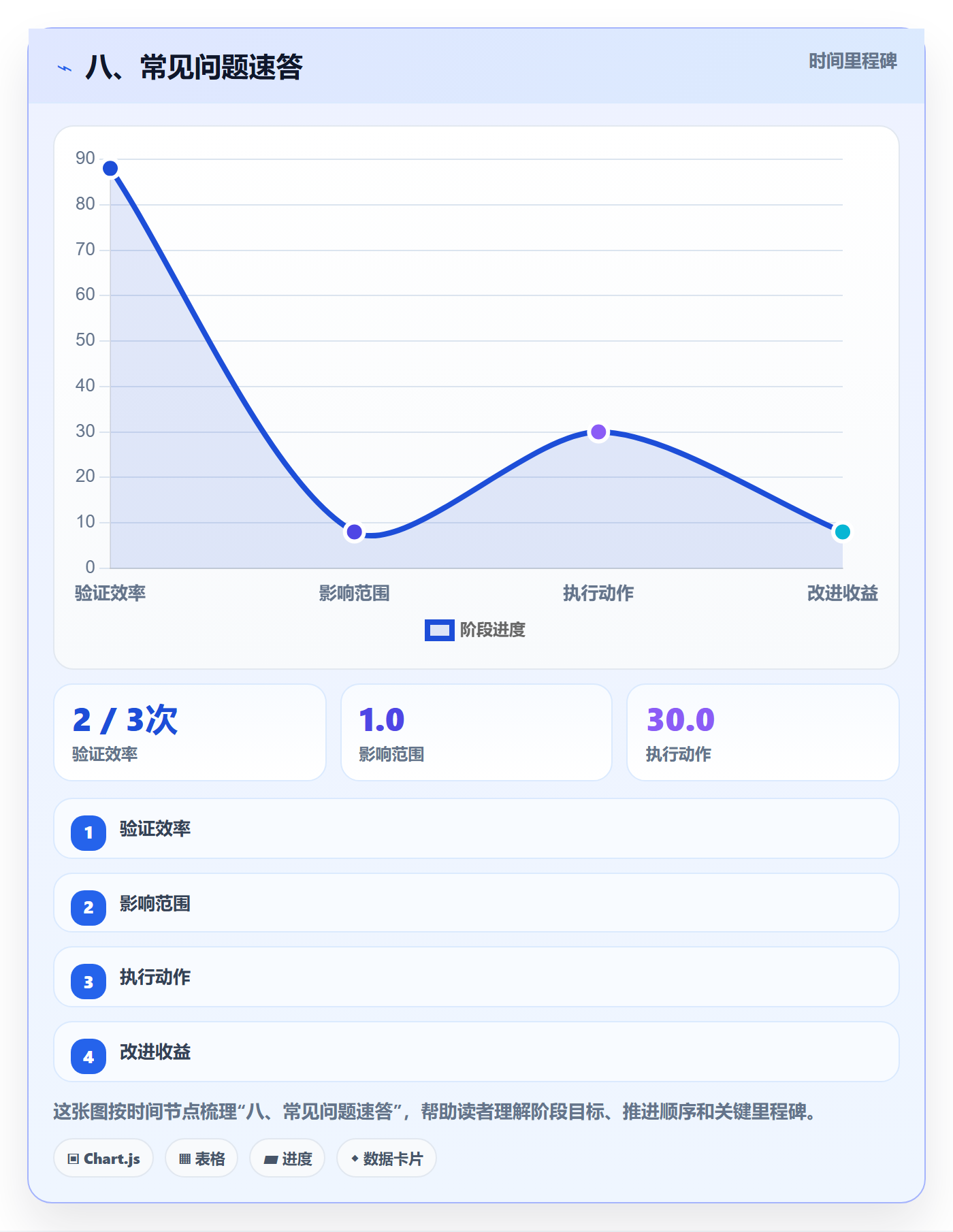953x1232 pixels.
Task: Click the description text starting 这张图按时间节点
Action: pos(434,1112)
